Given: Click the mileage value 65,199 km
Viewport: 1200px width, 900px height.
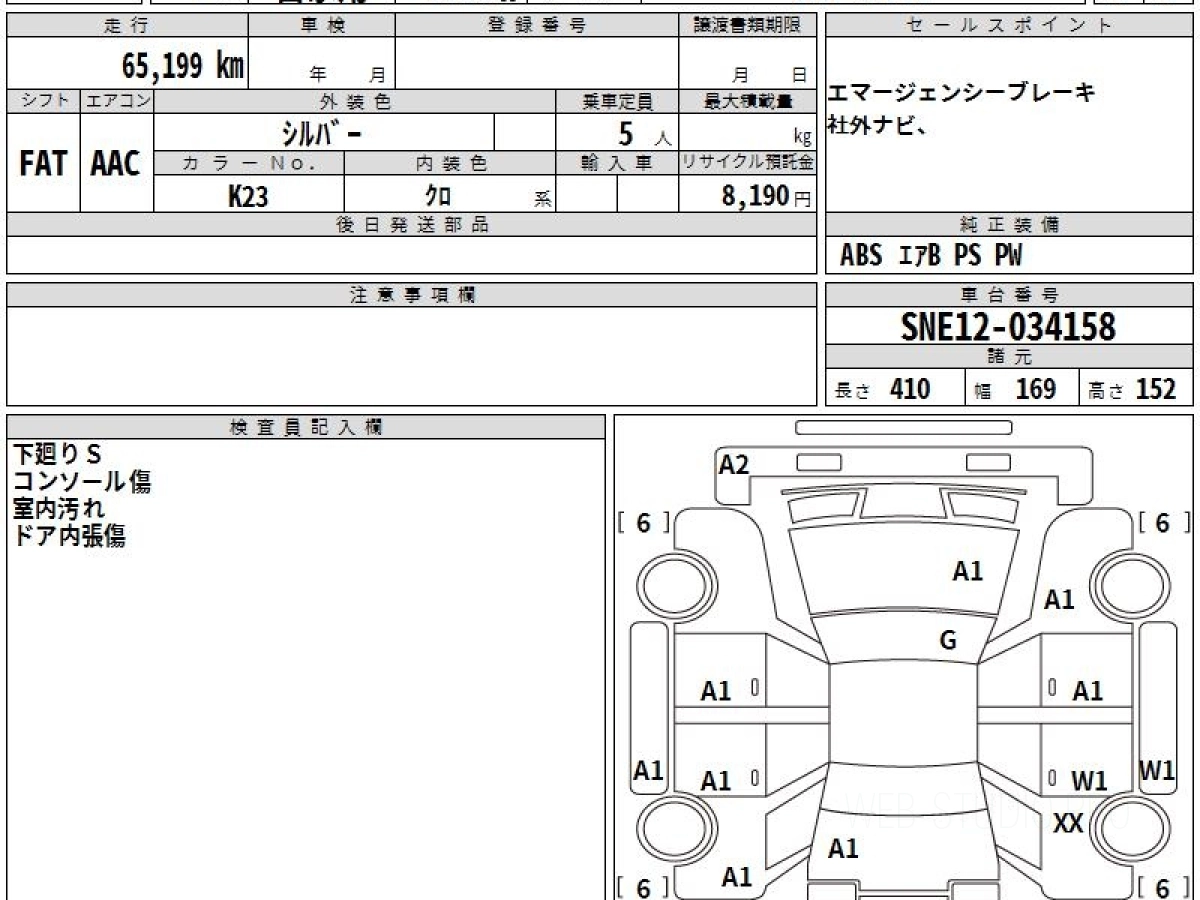Looking at the screenshot, I should tap(182, 66).
